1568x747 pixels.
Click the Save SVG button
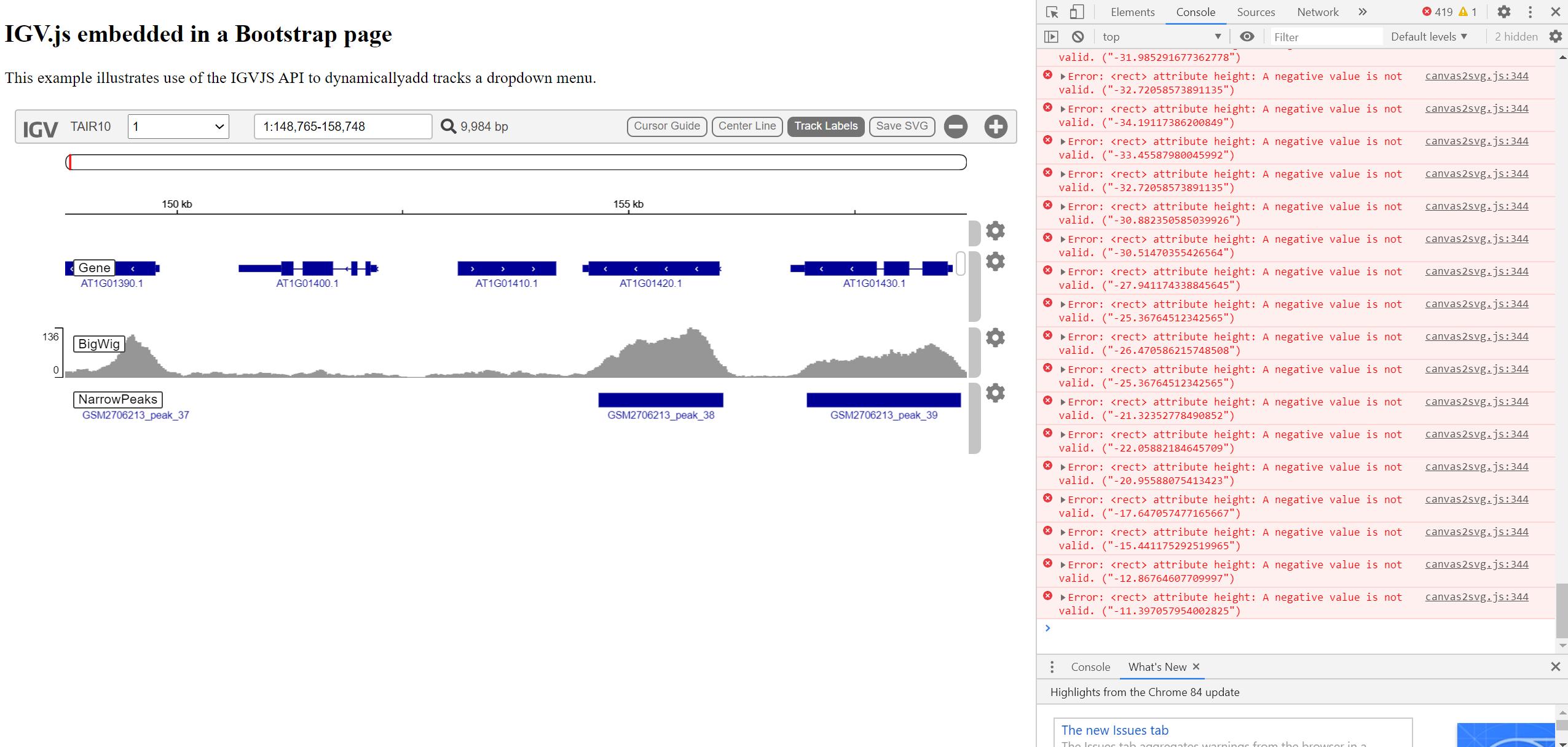pyautogui.click(x=901, y=126)
